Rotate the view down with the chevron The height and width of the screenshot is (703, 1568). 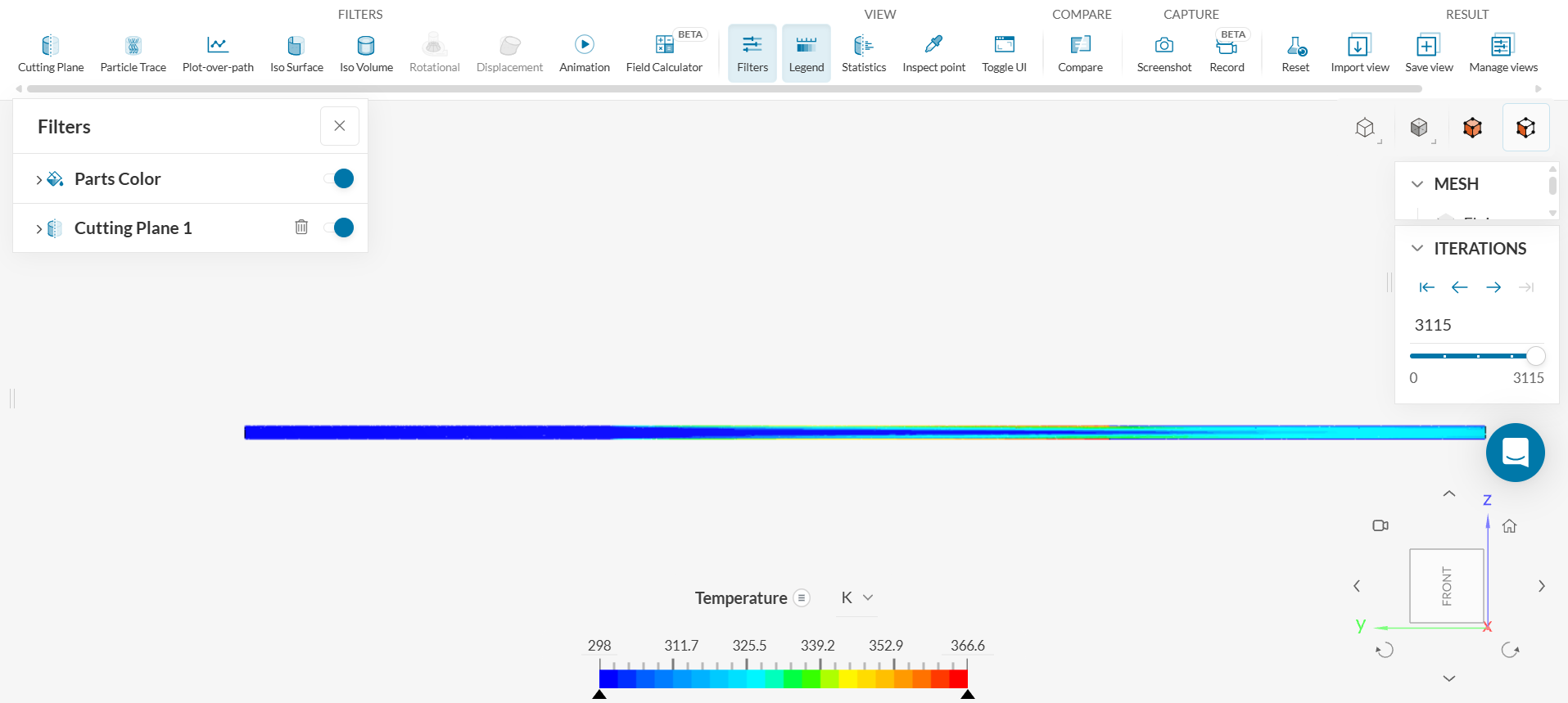tap(1449, 678)
